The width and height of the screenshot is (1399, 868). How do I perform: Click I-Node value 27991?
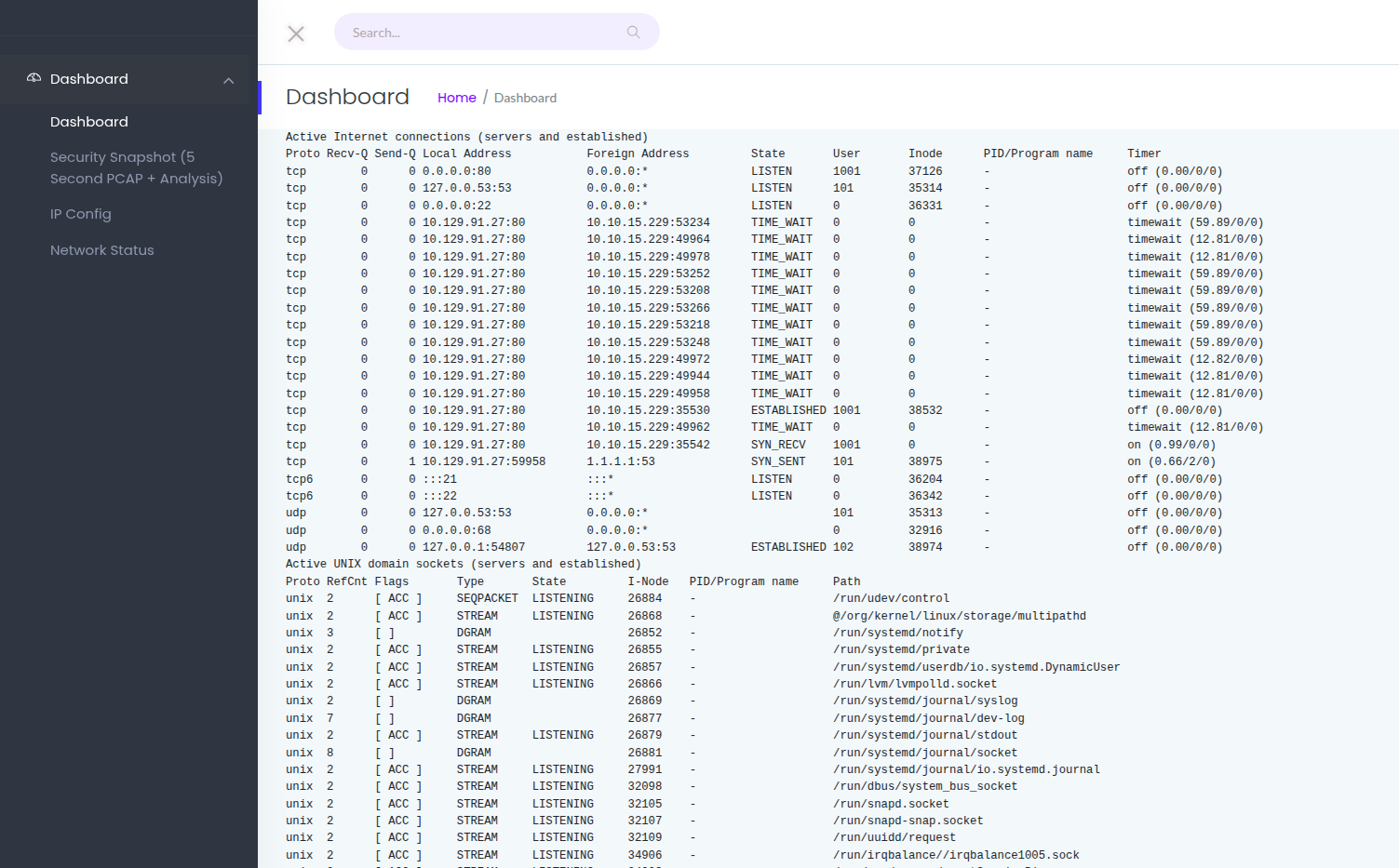point(645,769)
